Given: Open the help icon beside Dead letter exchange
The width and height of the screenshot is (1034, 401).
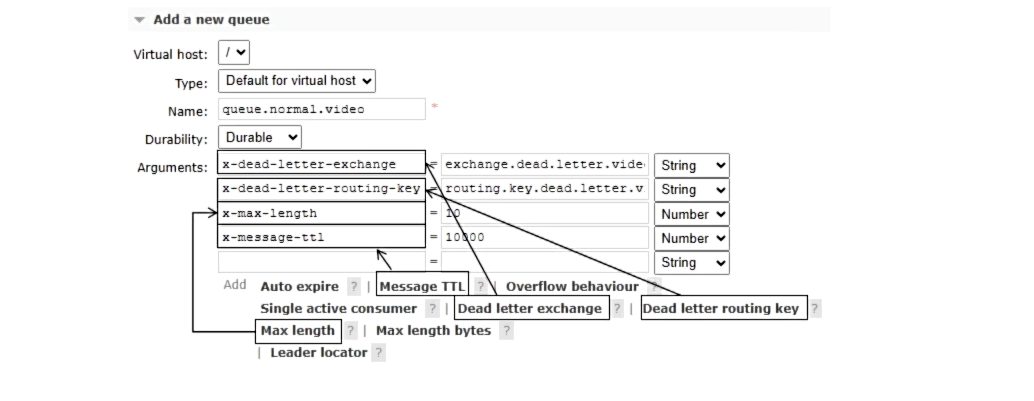Looking at the screenshot, I should point(617,309).
